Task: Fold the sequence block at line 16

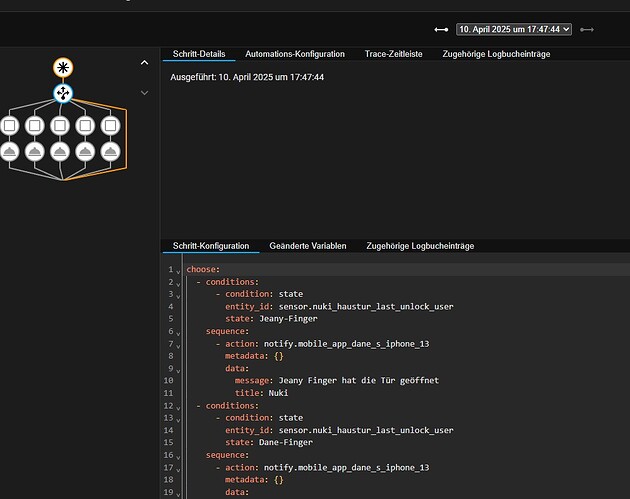Action: click(178, 458)
